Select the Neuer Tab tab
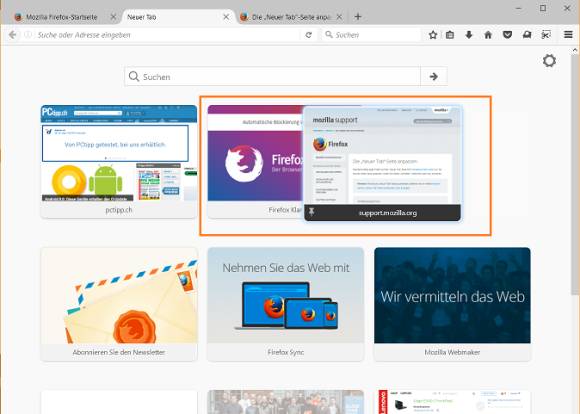Screen dimensions: 580x414 178,17
